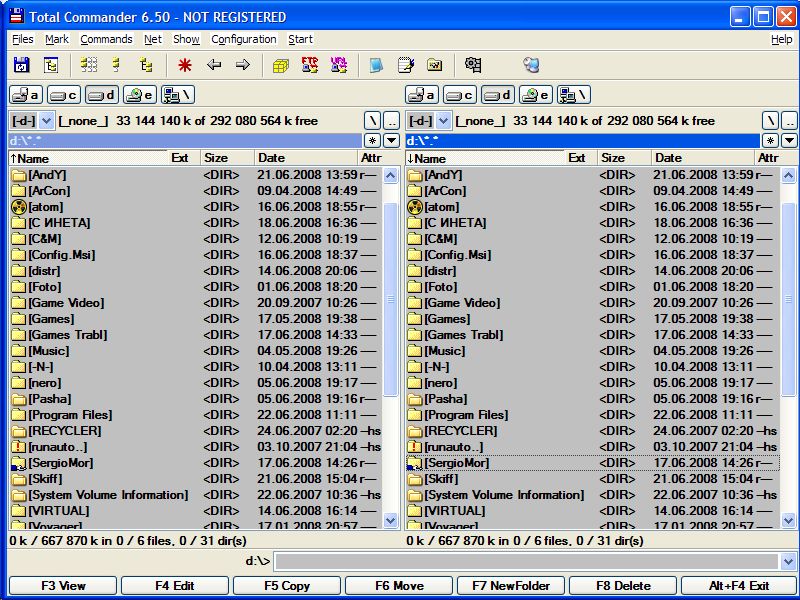The width and height of the screenshot is (800, 600).
Task: Click the yellow pack files cube icon
Action: pyautogui.click(x=281, y=65)
